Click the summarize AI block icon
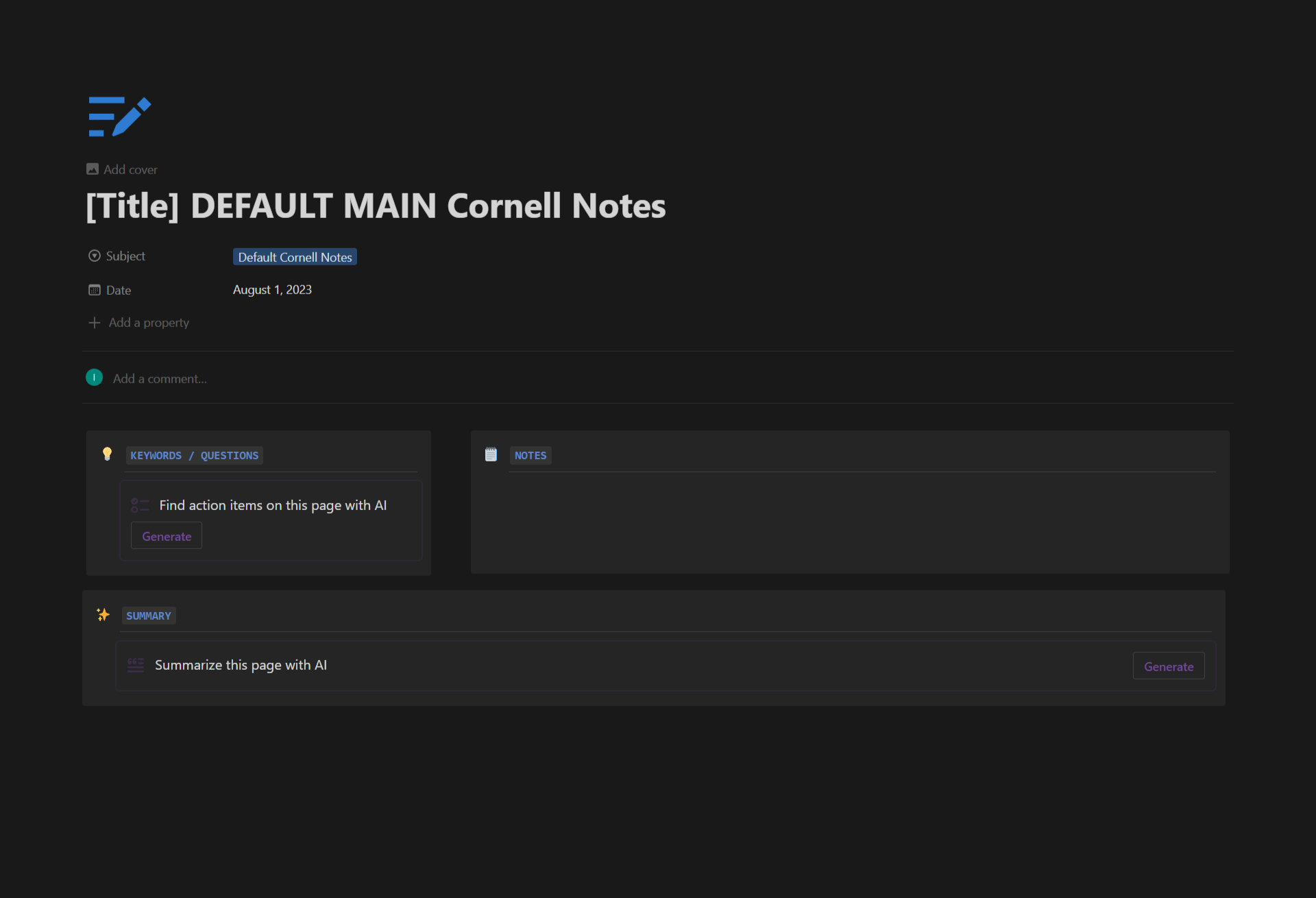This screenshot has height=898, width=1316. [136, 665]
